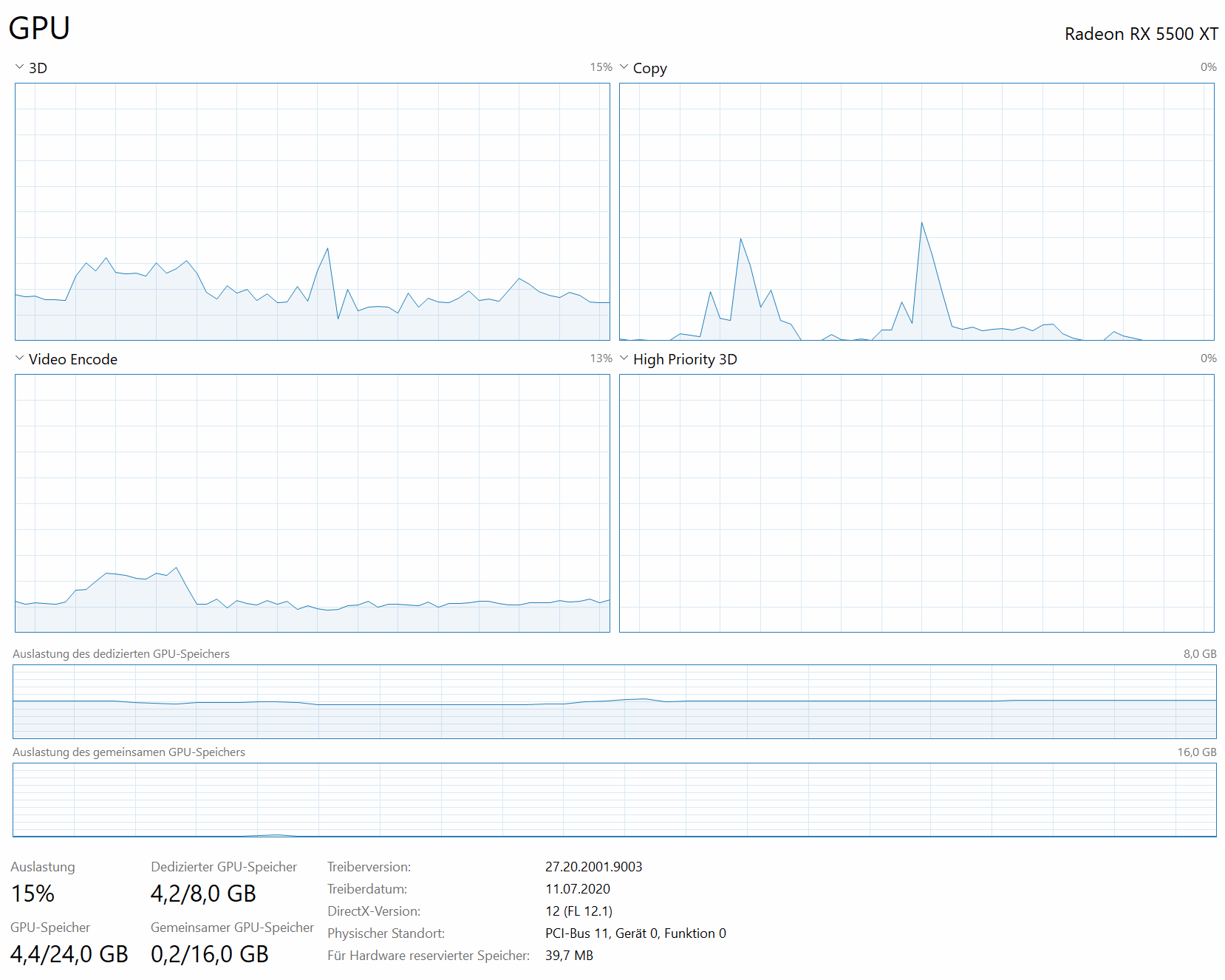Click the 13% value beside Video Encode

tap(601, 358)
